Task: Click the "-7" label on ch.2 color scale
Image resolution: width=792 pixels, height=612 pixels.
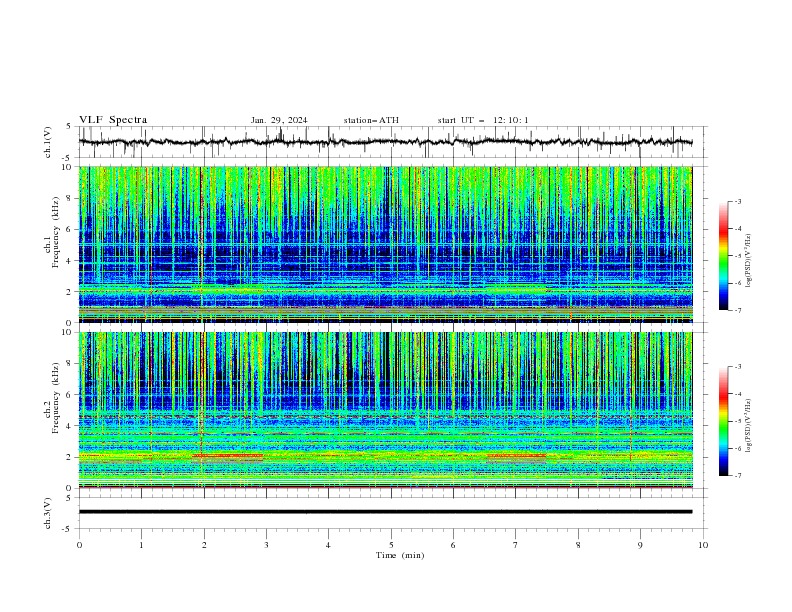Action: pos(737,475)
